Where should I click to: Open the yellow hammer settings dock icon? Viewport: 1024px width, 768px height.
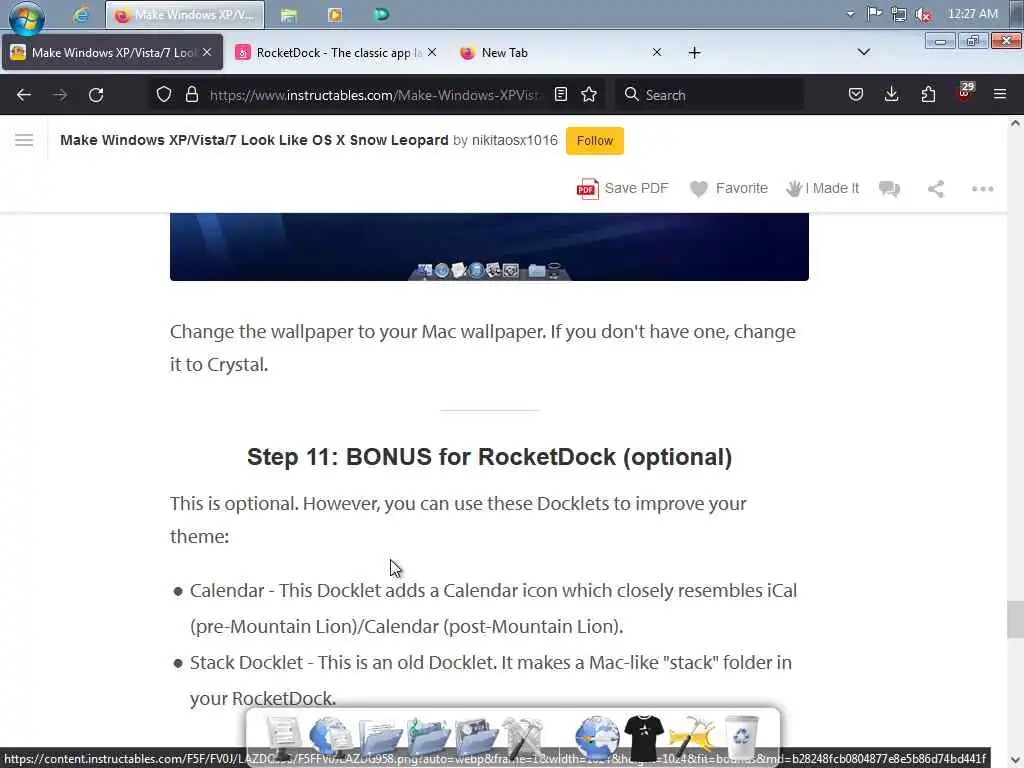[692, 738]
